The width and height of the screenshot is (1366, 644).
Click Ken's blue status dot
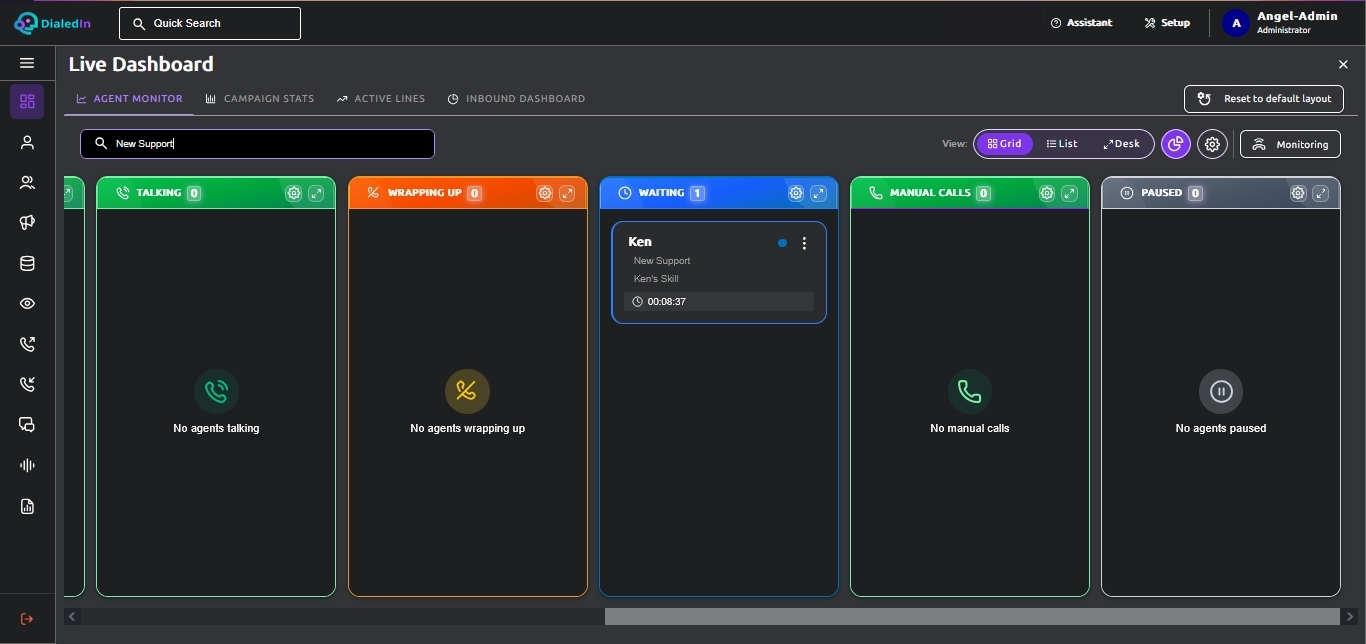tap(782, 243)
